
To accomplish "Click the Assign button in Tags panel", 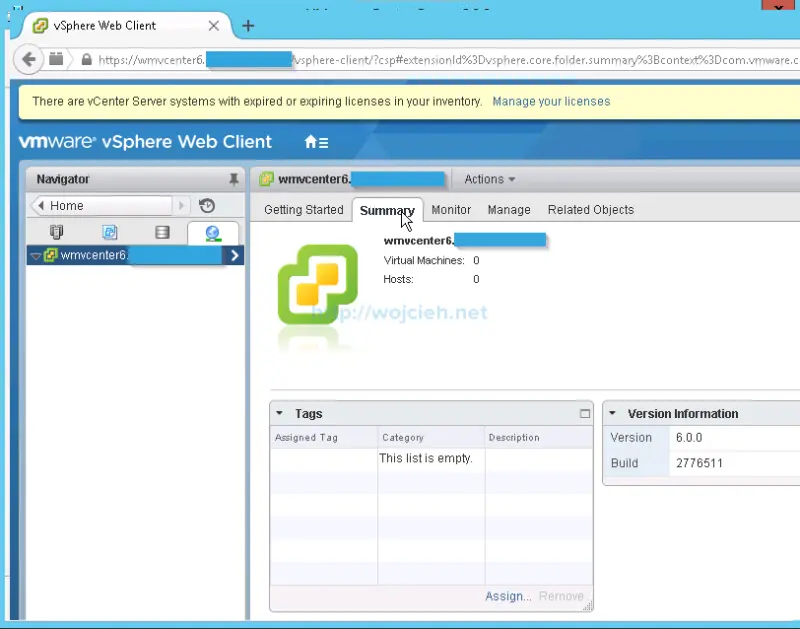I will pyautogui.click(x=507, y=595).
